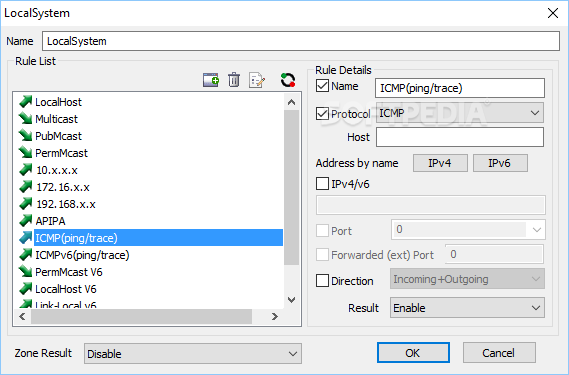Click the arrow icon beside PubMcast
Image resolution: width=569 pixels, height=375 pixels.
click(25, 136)
